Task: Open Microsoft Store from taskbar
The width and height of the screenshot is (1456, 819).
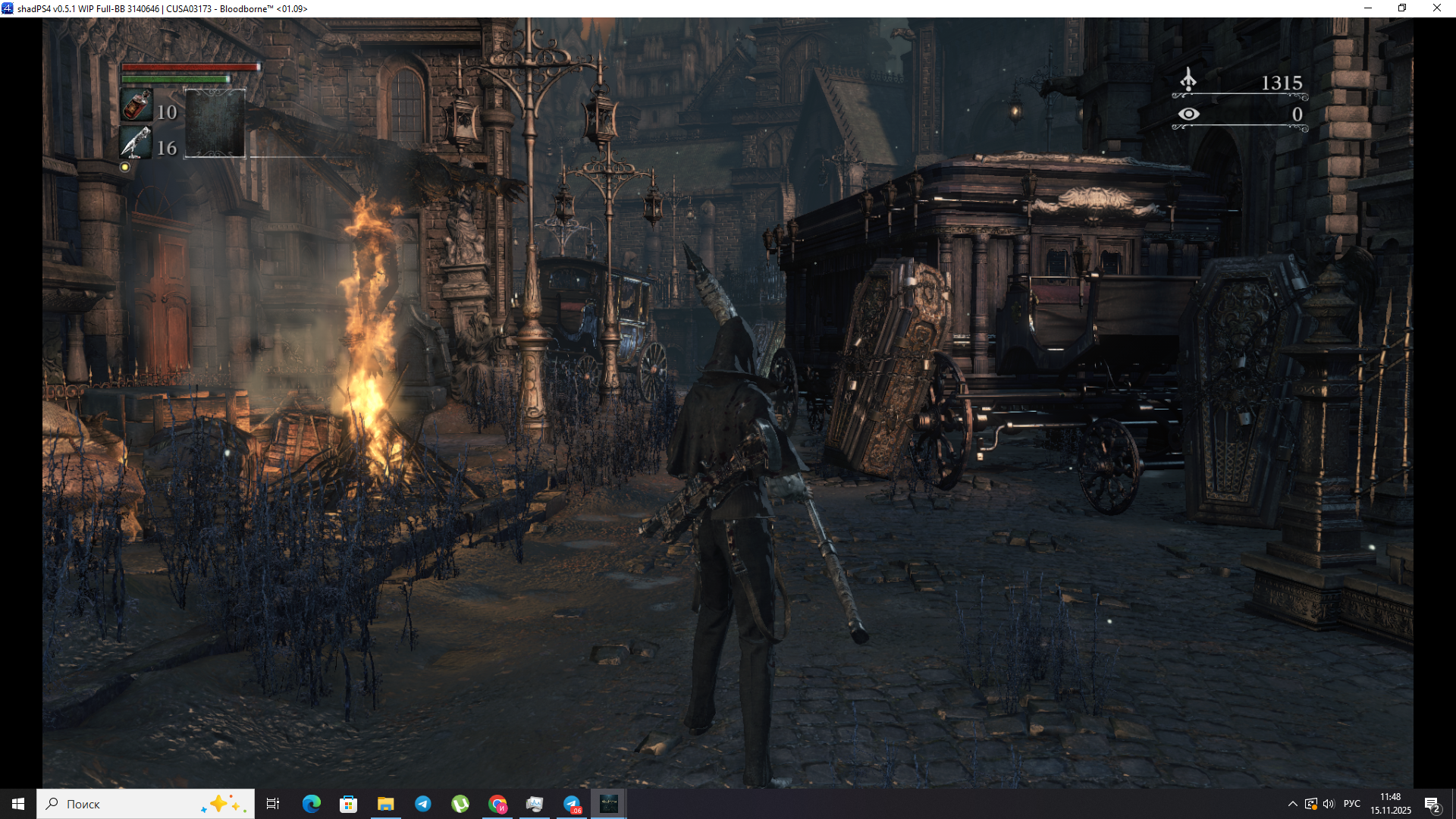Action: point(348,804)
